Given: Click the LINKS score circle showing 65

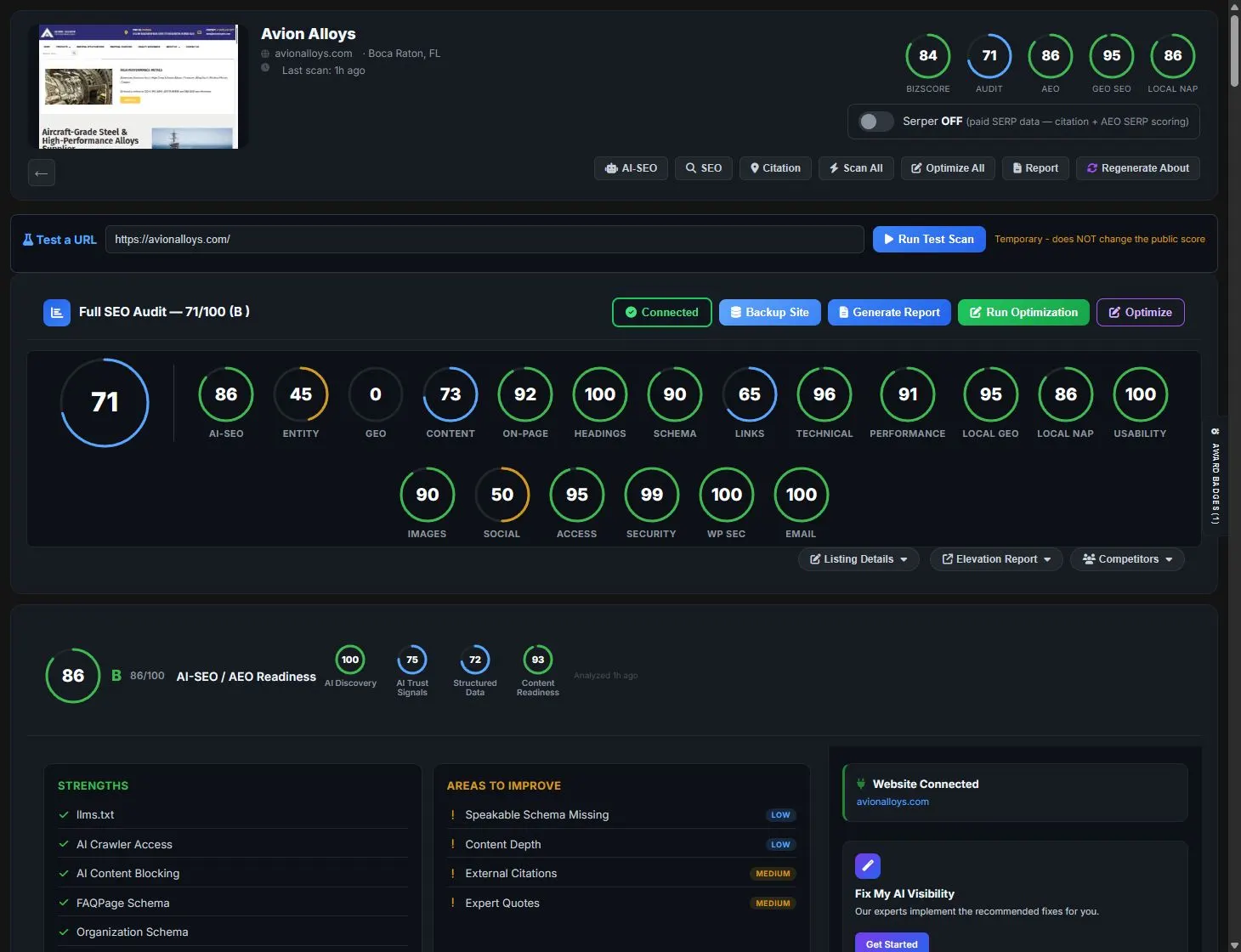Looking at the screenshot, I should 750,394.
